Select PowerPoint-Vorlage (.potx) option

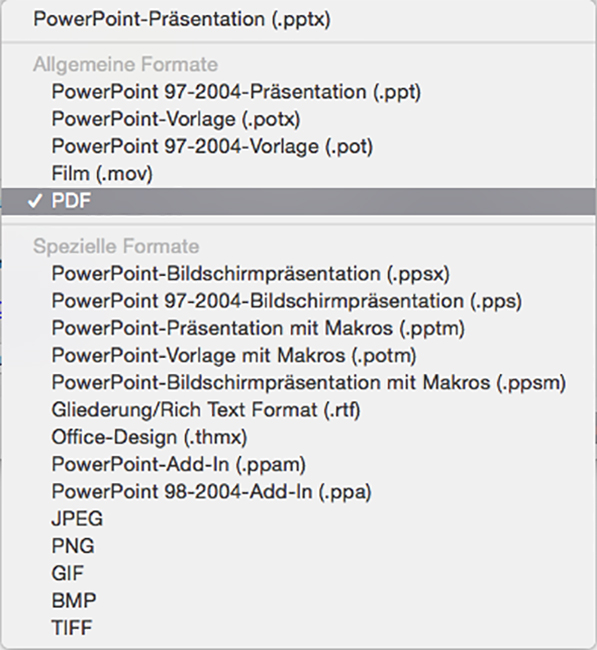click(x=298, y=119)
